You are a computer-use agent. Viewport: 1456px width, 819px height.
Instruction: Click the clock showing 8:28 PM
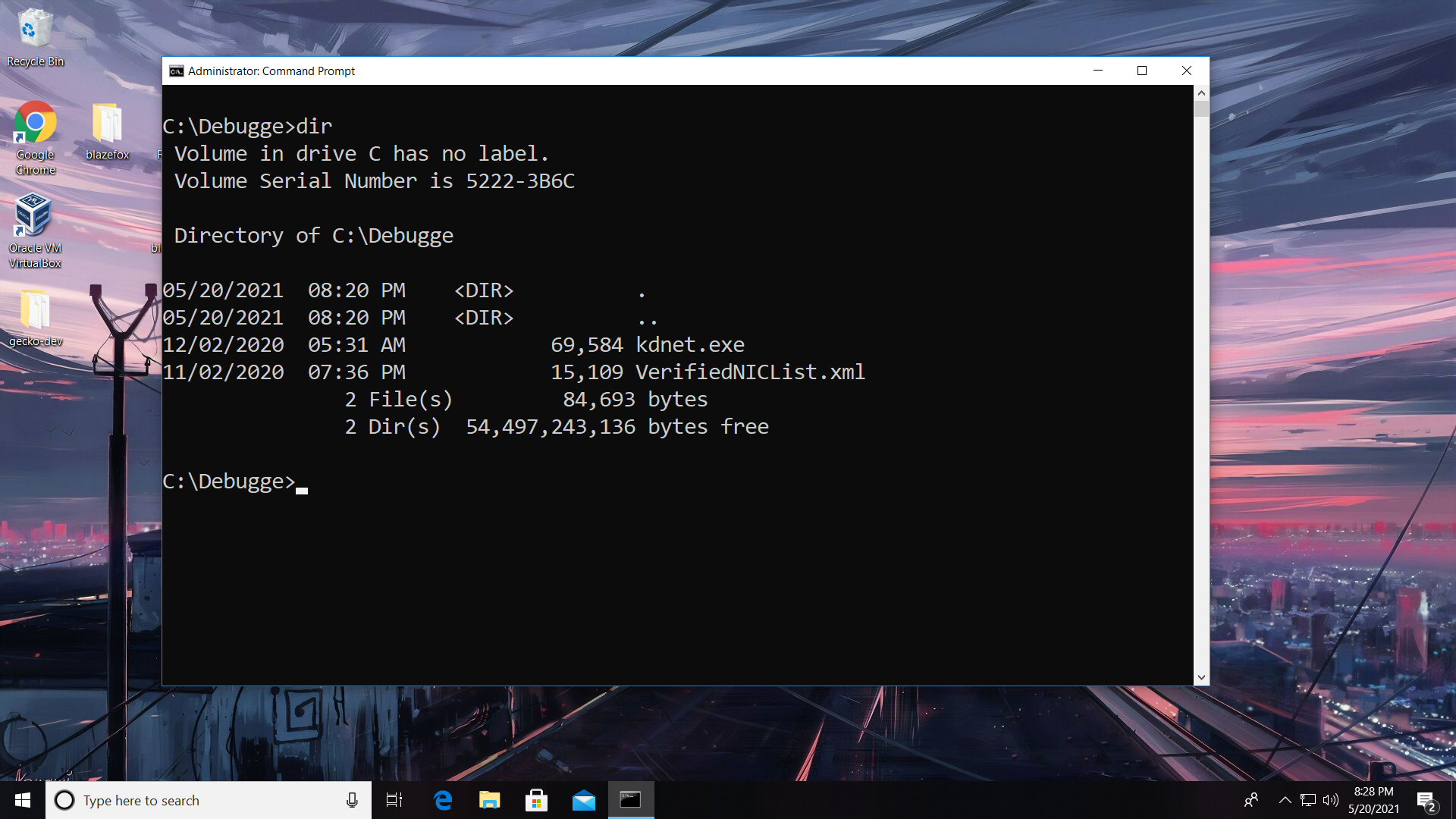pos(1373,792)
